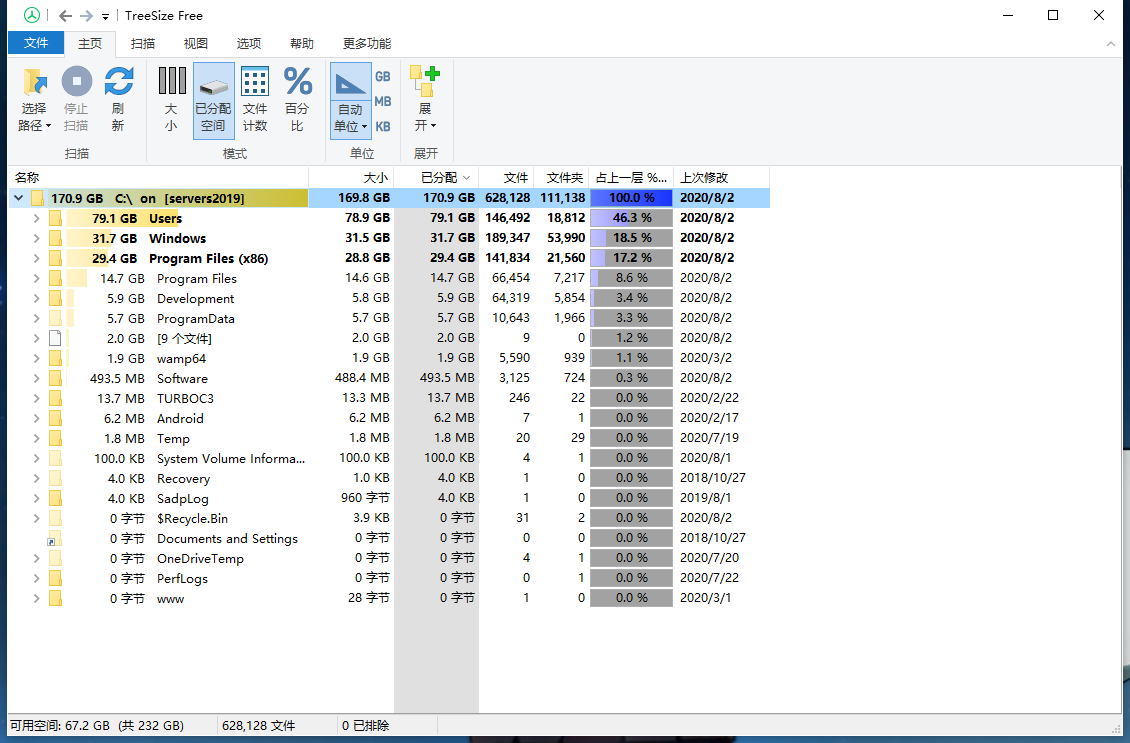Viewport: 1130px width, 743px height.
Task: Go forward with the forward arrow
Action: click(86, 15)
